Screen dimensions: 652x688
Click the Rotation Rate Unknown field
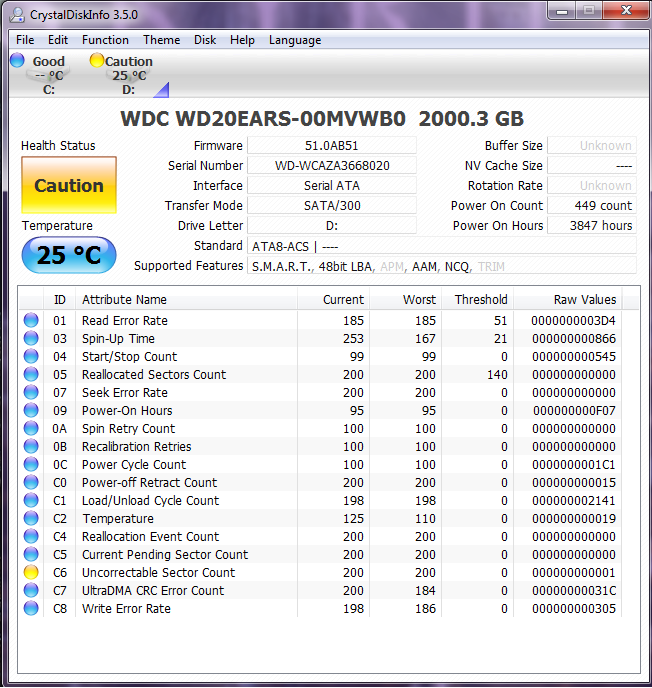pyautogui.click(x=592, y=186)
